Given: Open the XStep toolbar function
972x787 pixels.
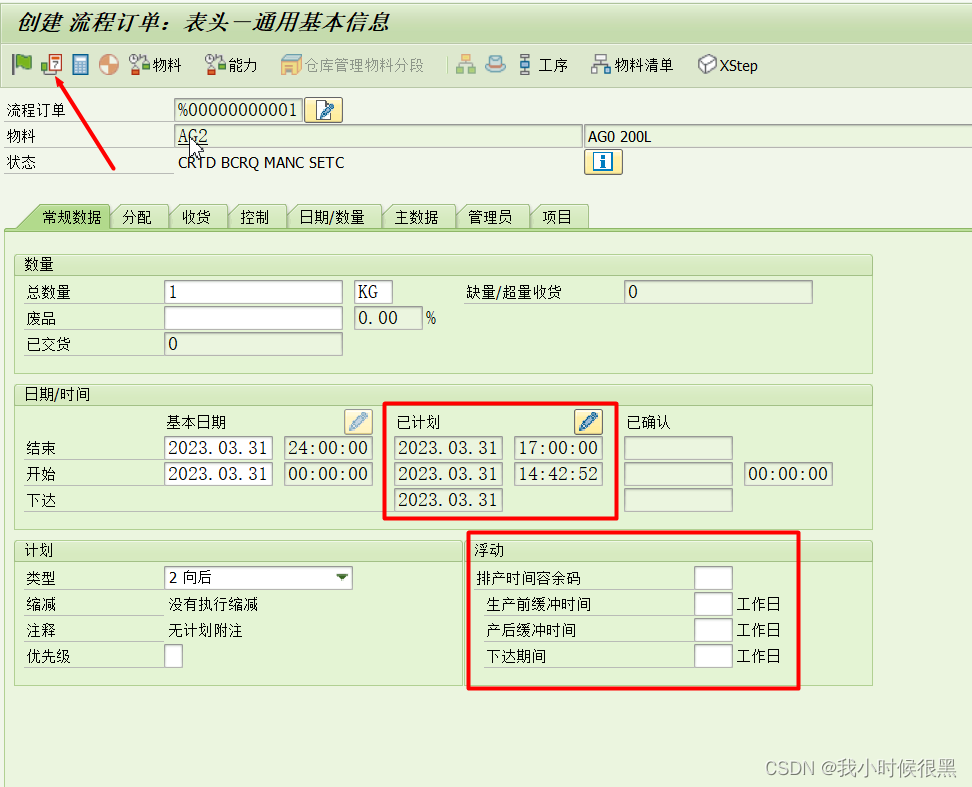Looking at the screenshot, I should click(x=727, y=65).
